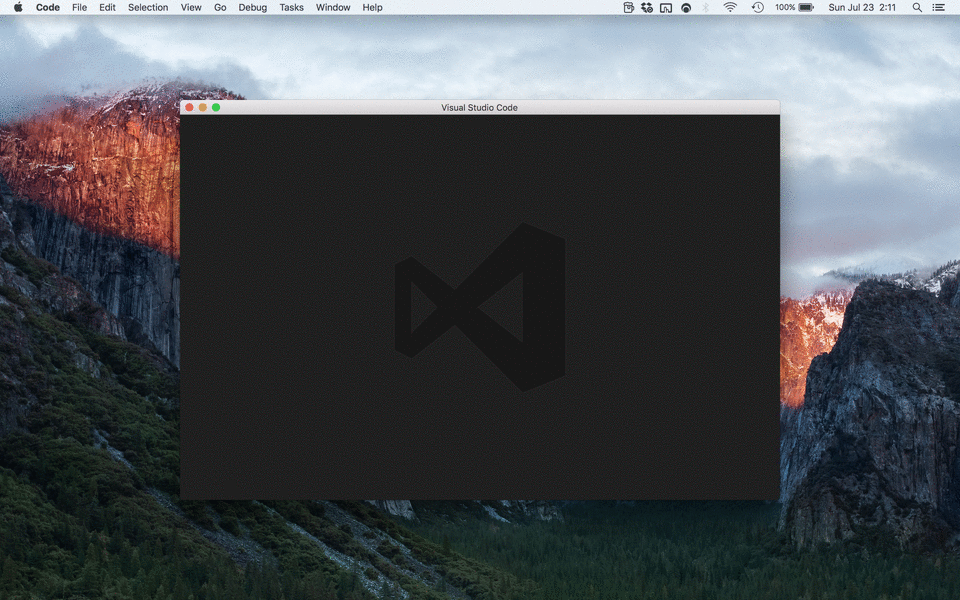Viewport: 960px width, 600px height.
Task: Click the 100% battery percentage text
Action: [x=785, y=7]
